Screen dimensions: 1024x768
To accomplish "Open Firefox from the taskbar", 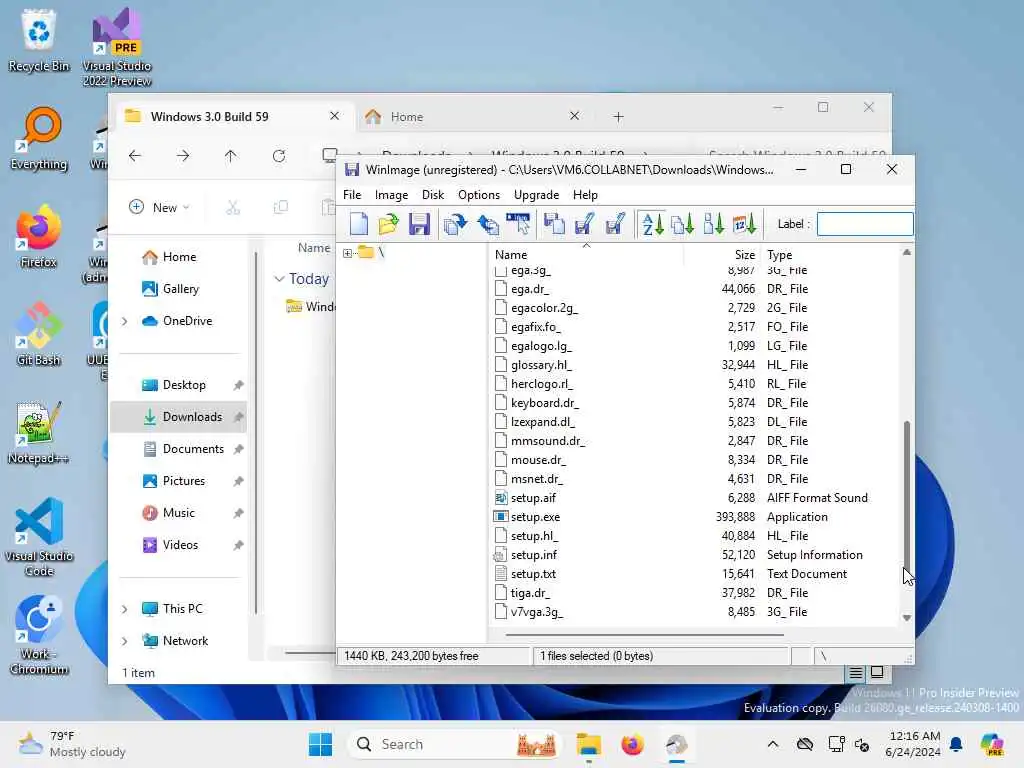I will pos(632,744).
